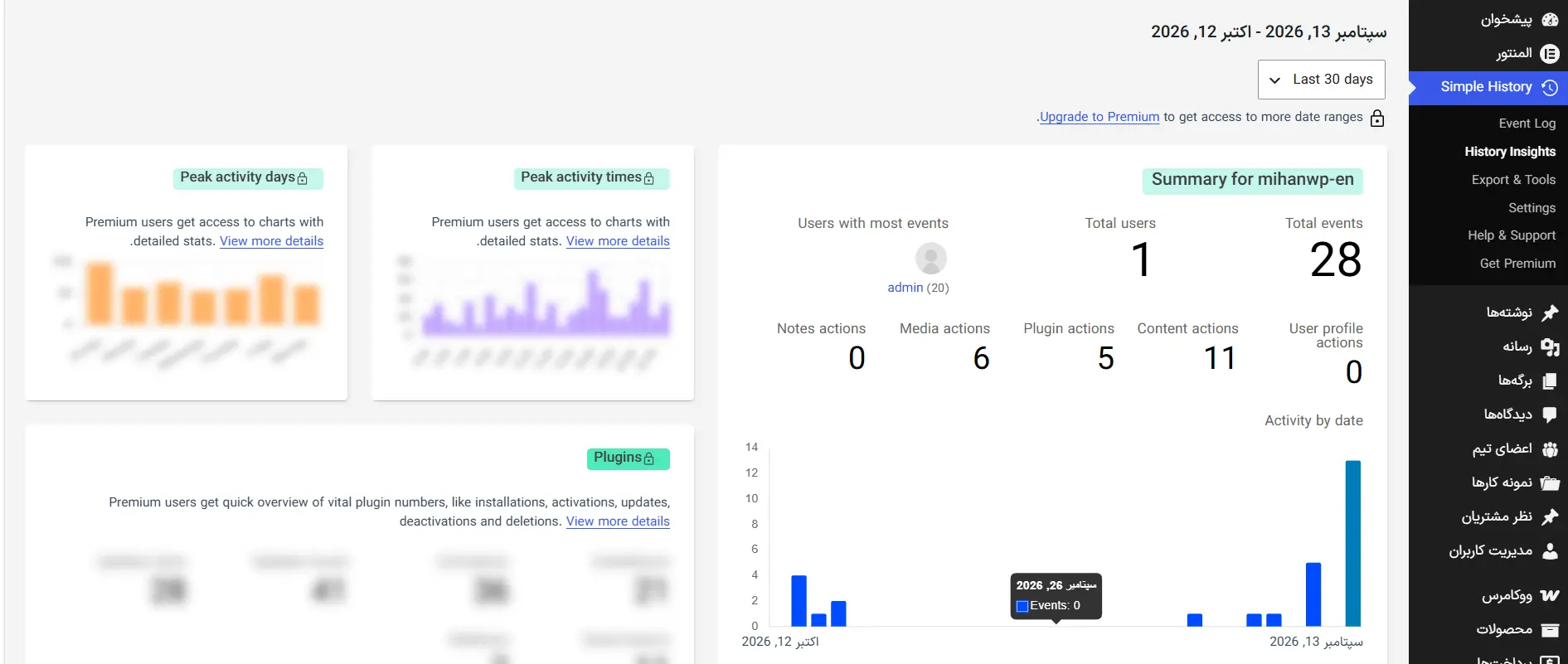Click the Activity by date chart title
The image size is (1568, 664).
click(x=1313, y=421)
